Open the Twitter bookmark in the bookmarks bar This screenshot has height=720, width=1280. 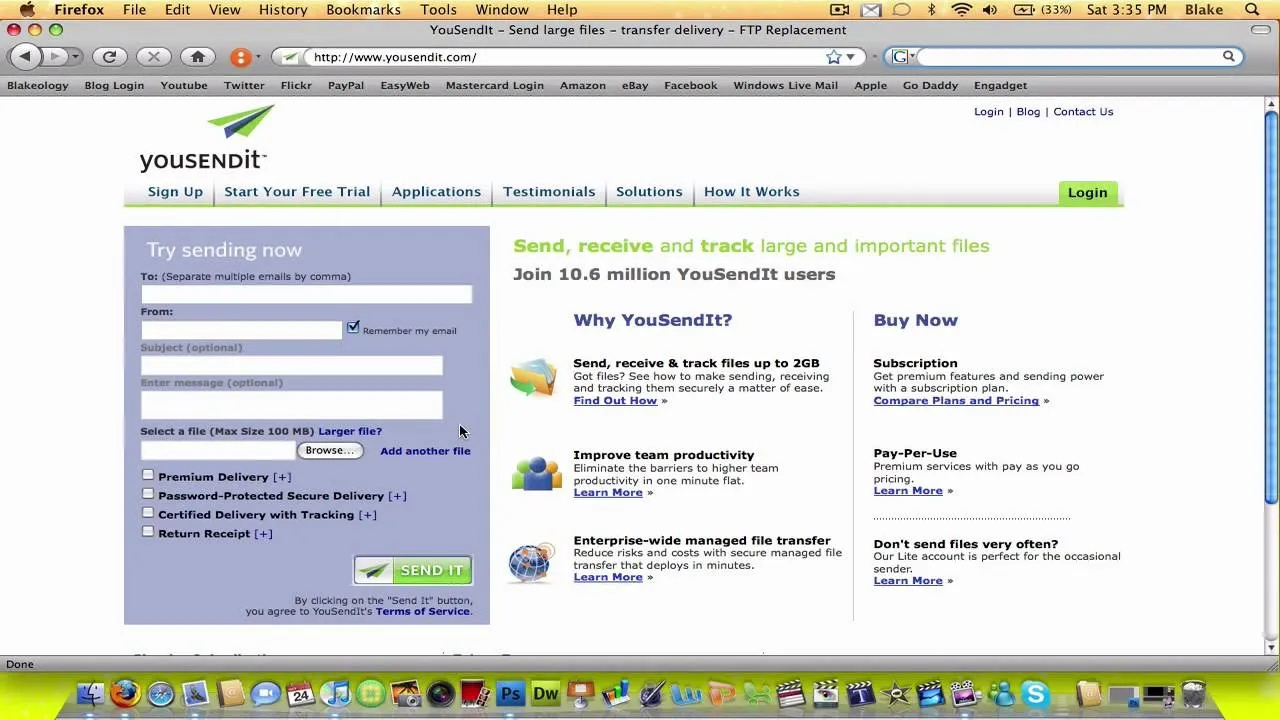click(x=244, y=86)
